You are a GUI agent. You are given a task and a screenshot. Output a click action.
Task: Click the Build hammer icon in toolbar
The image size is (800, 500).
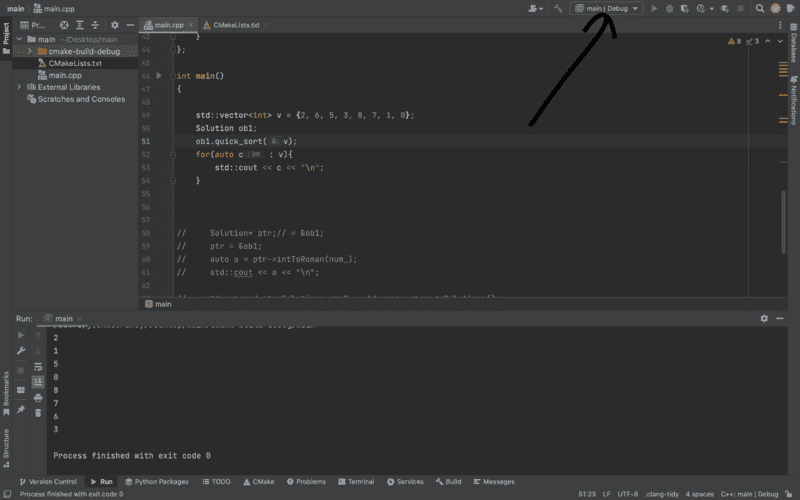point(558,8)
